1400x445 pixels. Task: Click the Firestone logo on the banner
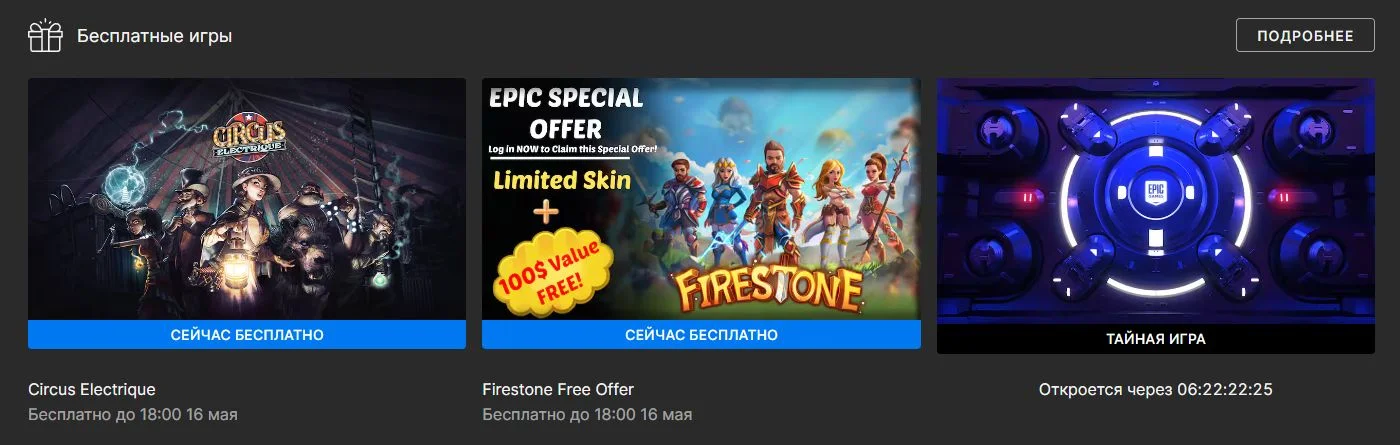[770, 289]
